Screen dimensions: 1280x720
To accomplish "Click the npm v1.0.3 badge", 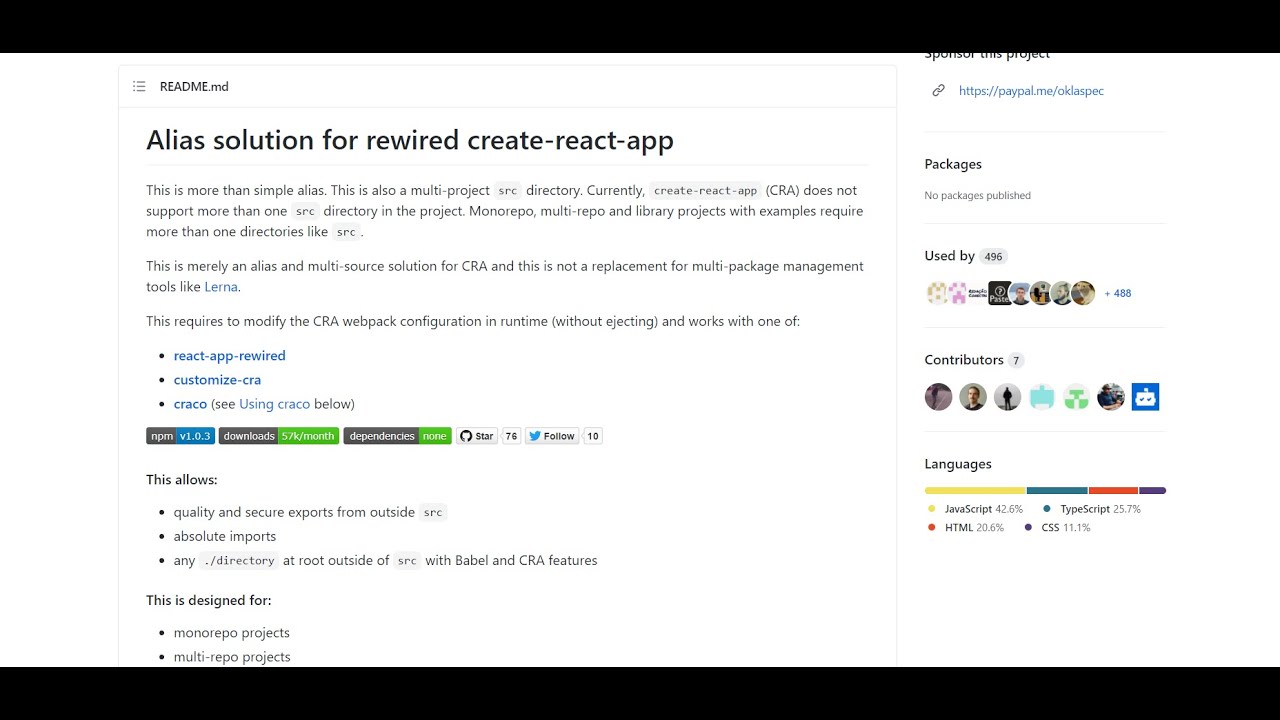I will click(180, 436).
